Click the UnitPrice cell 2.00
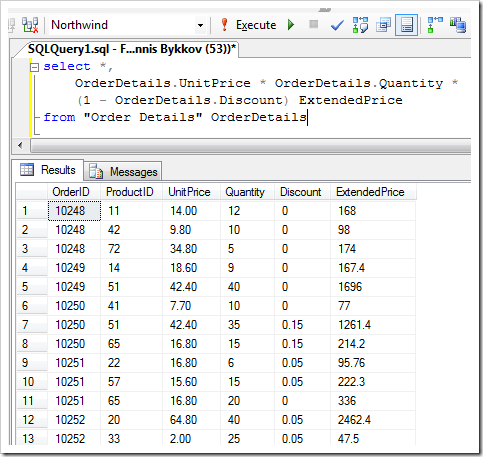 pos(191,439)
